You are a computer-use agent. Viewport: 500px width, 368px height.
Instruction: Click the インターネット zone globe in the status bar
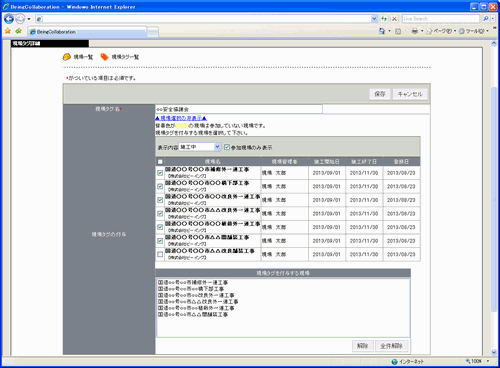point(395,361)
